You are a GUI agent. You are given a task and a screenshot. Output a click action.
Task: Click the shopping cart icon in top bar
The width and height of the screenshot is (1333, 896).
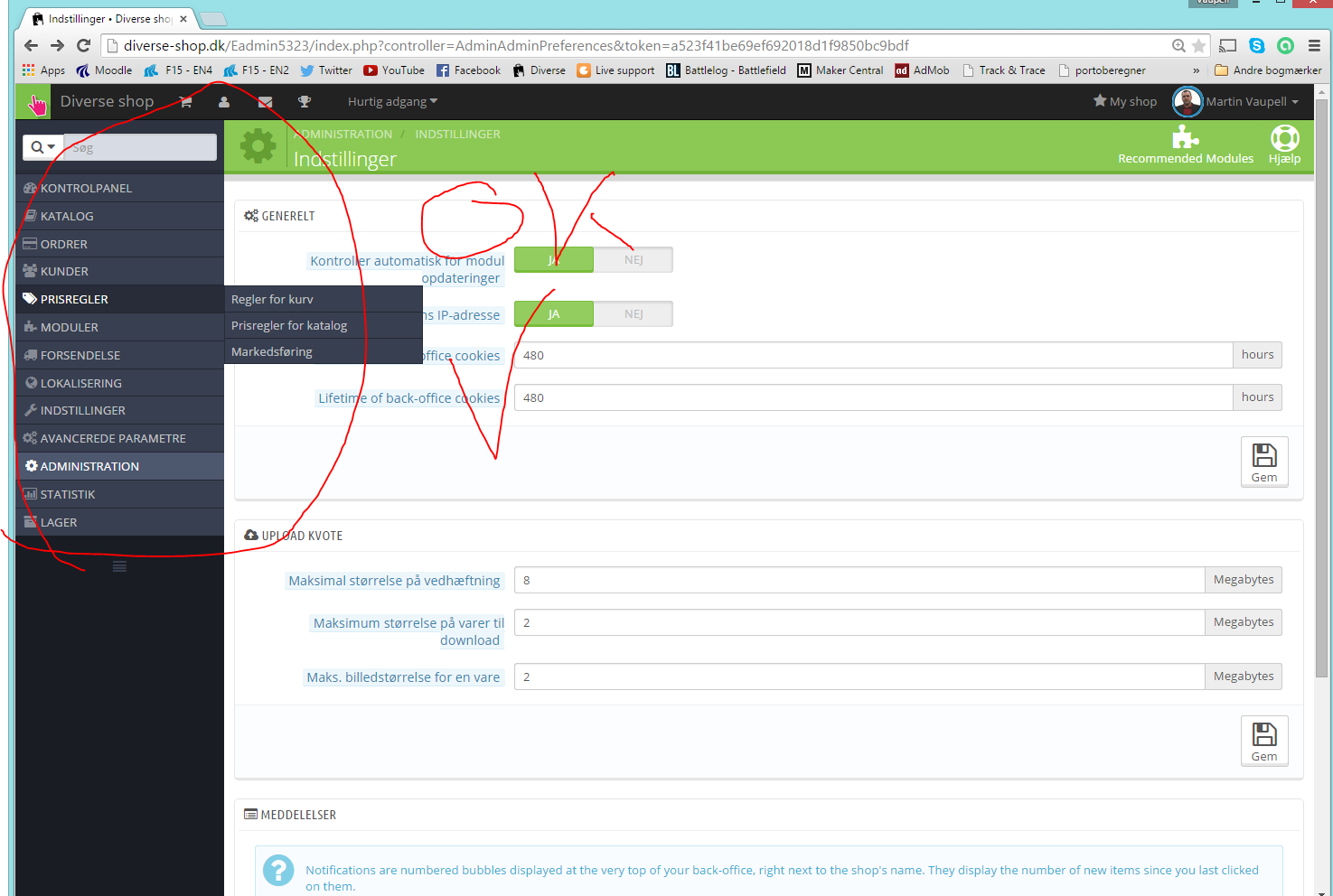(186, 102)
